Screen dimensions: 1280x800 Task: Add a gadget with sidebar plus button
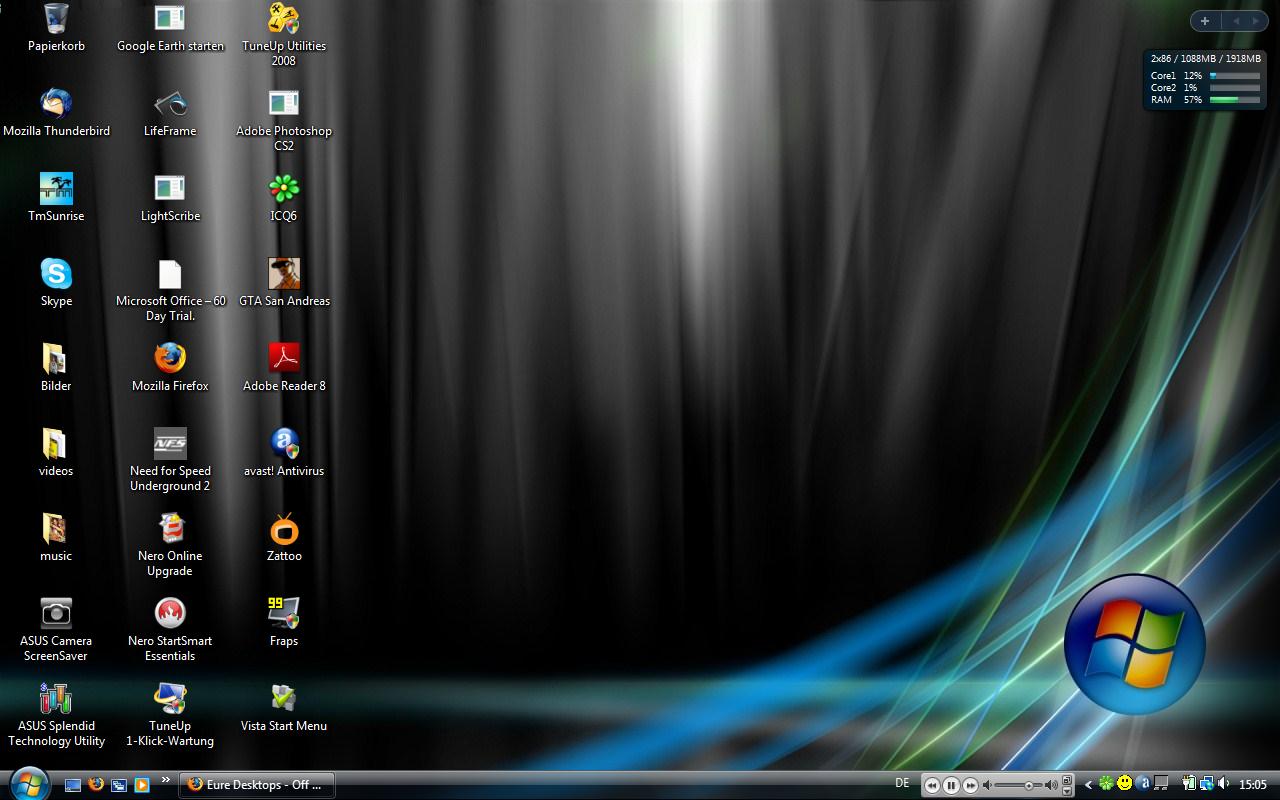pyautogui.click(x=1205, y=21)
